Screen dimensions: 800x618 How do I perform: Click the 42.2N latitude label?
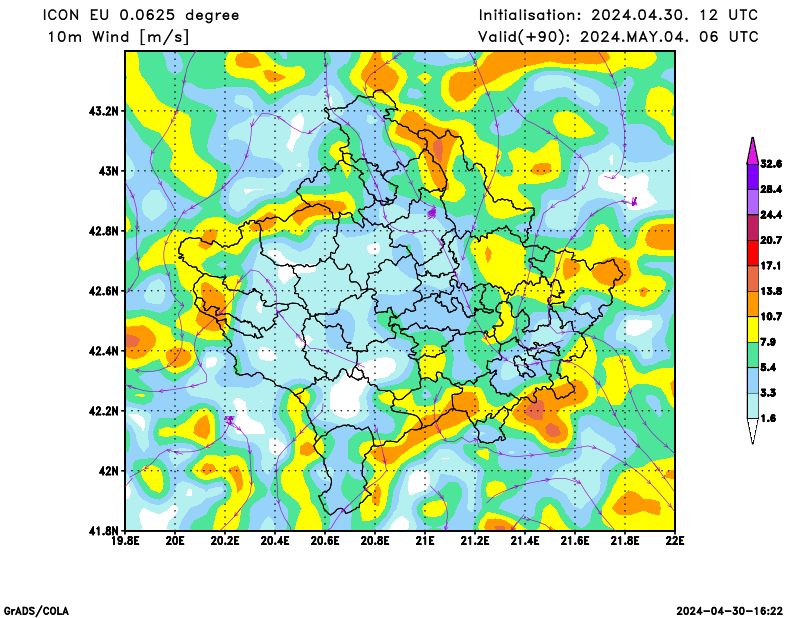(x=104, y=411)
